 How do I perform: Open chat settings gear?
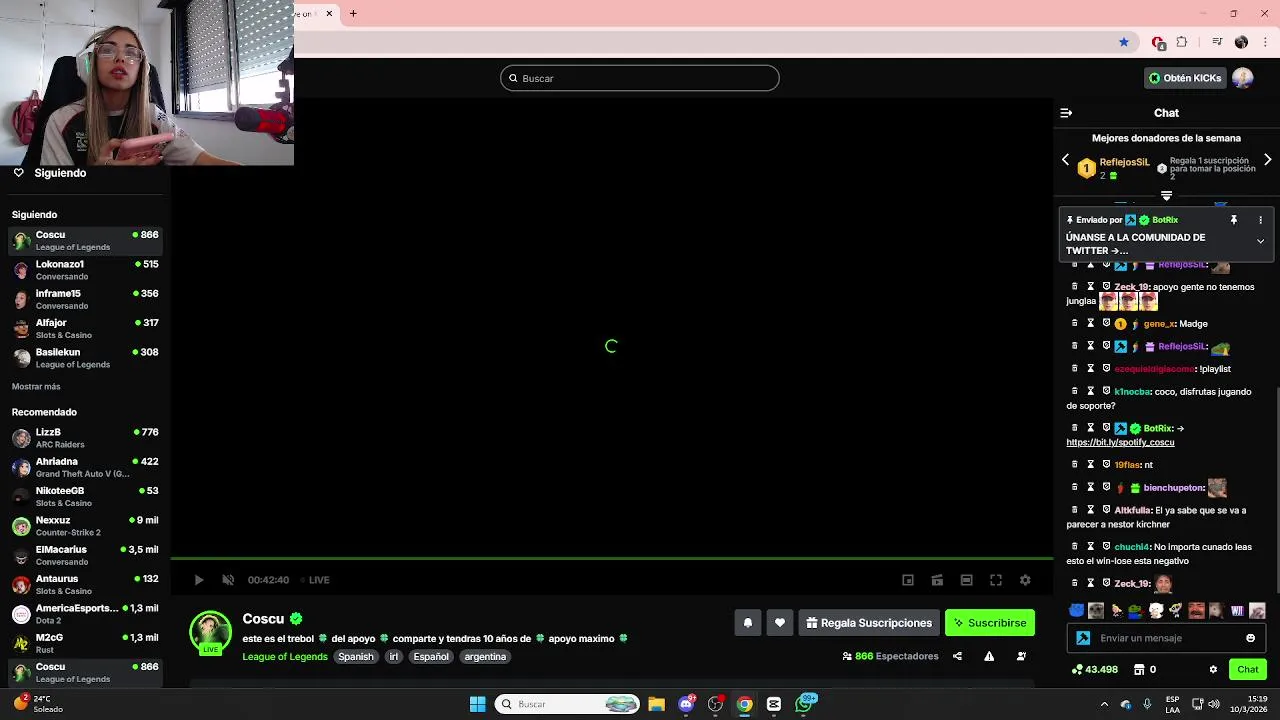click(x=1213, y=670)
